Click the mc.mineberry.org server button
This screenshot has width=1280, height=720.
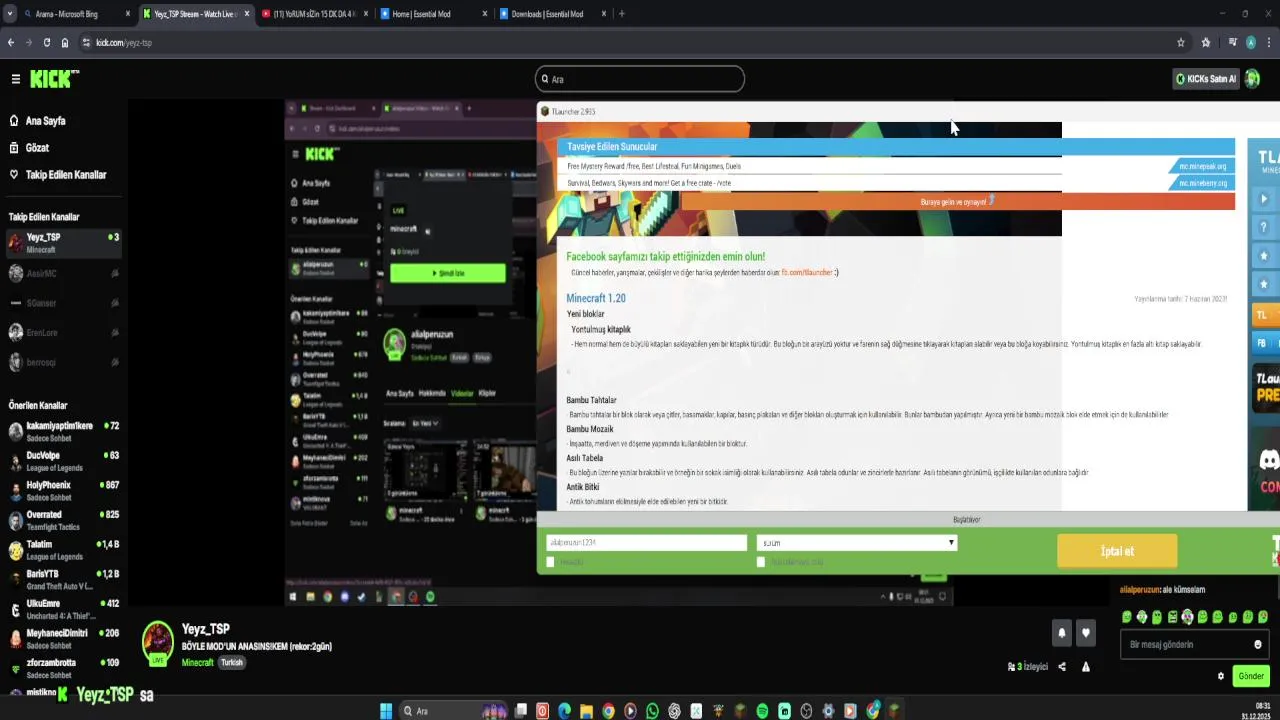coord(1202,183)
